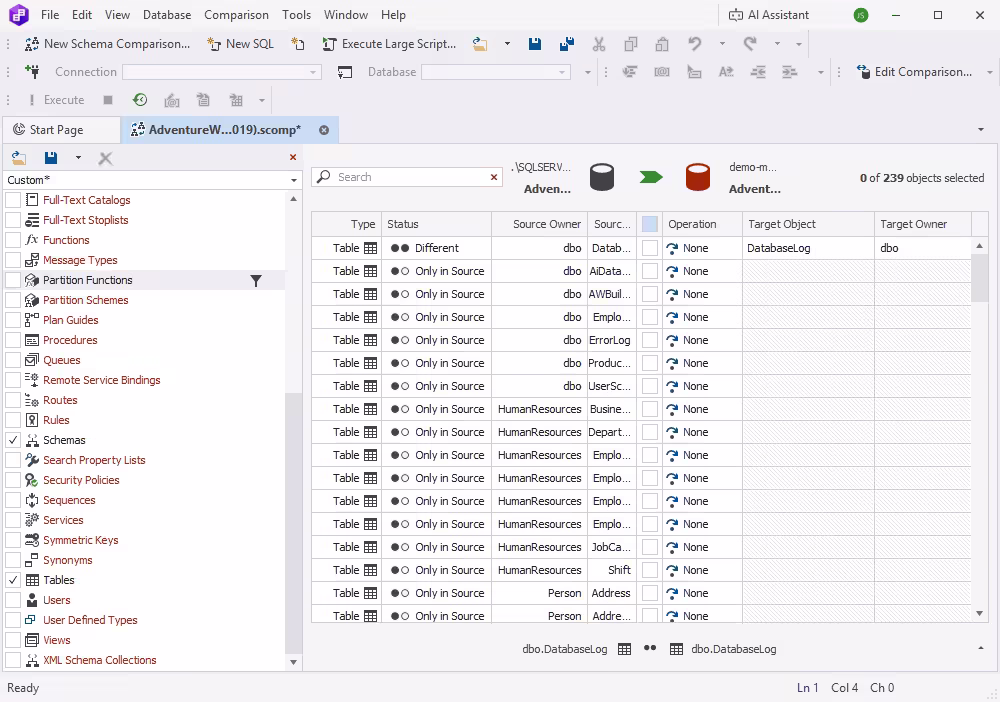Viewport: 1000px width, 702px height.
Task: Open the File menu
Action: 50,15
